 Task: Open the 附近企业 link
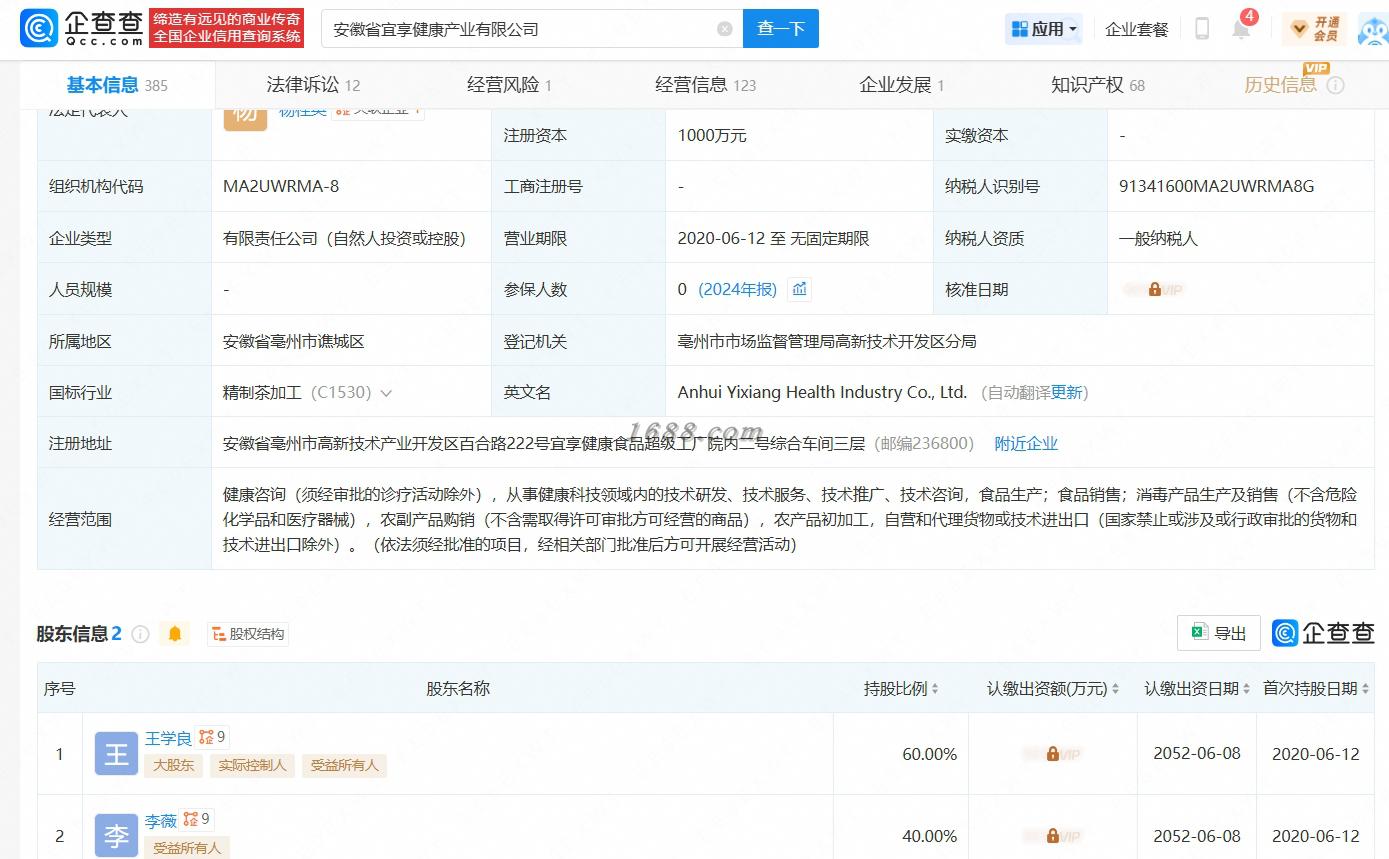(1026, 443)
